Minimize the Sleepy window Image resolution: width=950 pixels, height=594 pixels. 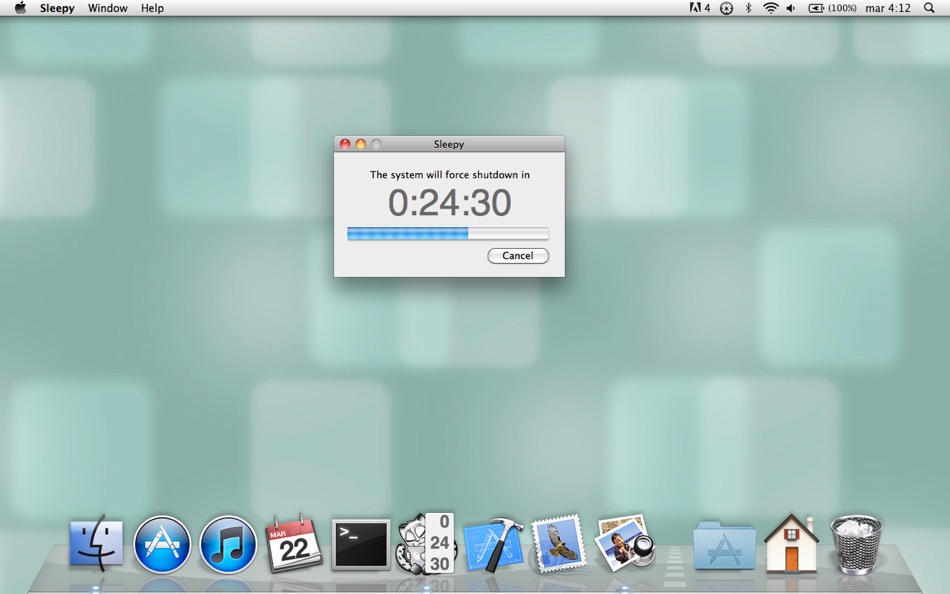point(360,144)
